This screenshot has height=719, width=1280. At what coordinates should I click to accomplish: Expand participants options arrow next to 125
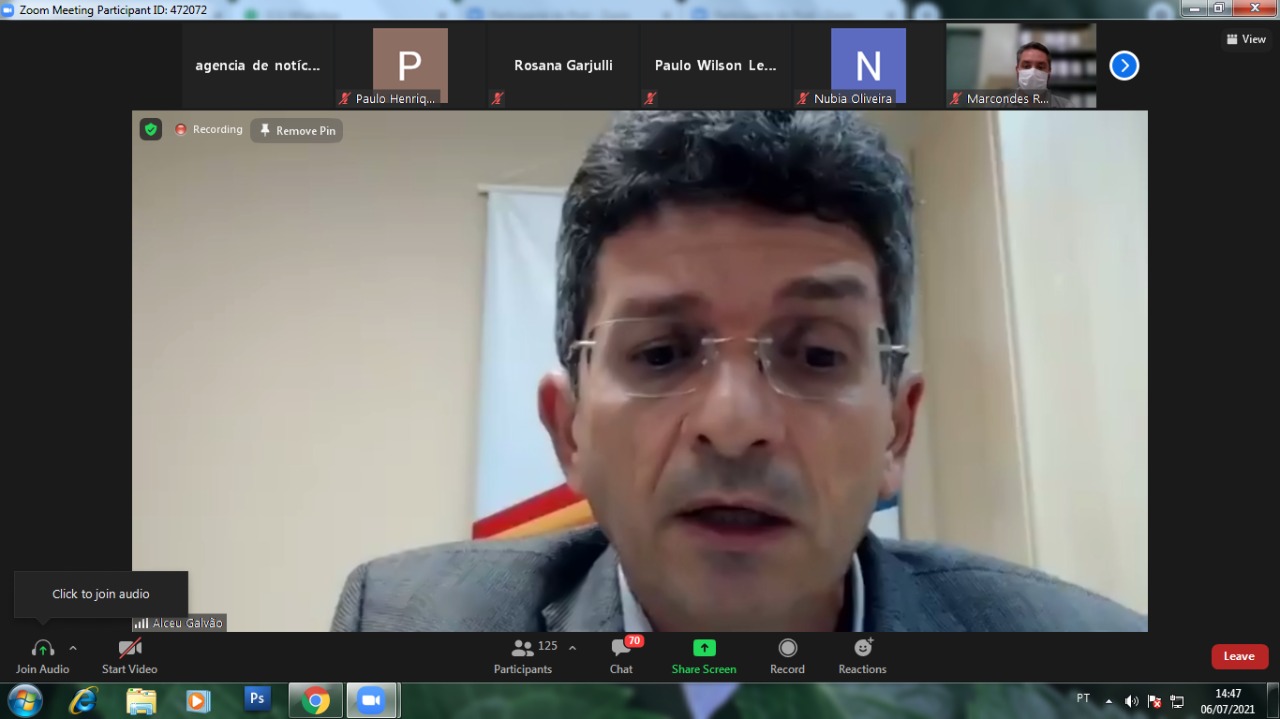[x=572, y=648]
